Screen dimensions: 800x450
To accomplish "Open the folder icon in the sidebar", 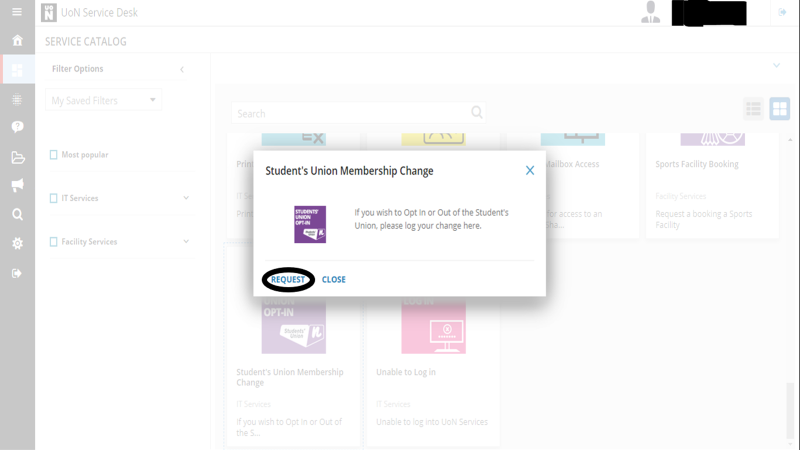I will click(18, 158).
